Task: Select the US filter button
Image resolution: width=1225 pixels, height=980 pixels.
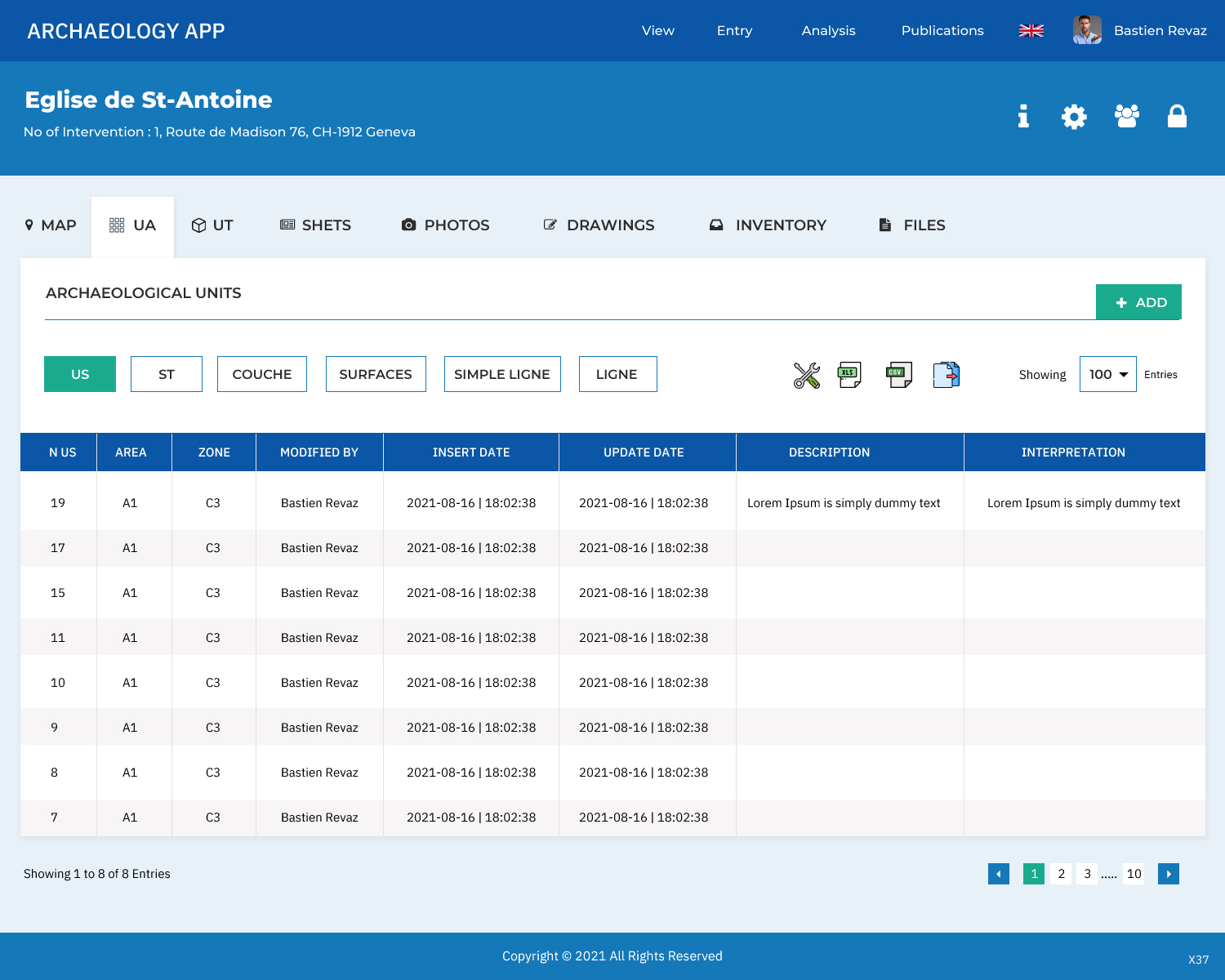Action: click(80, 374)
